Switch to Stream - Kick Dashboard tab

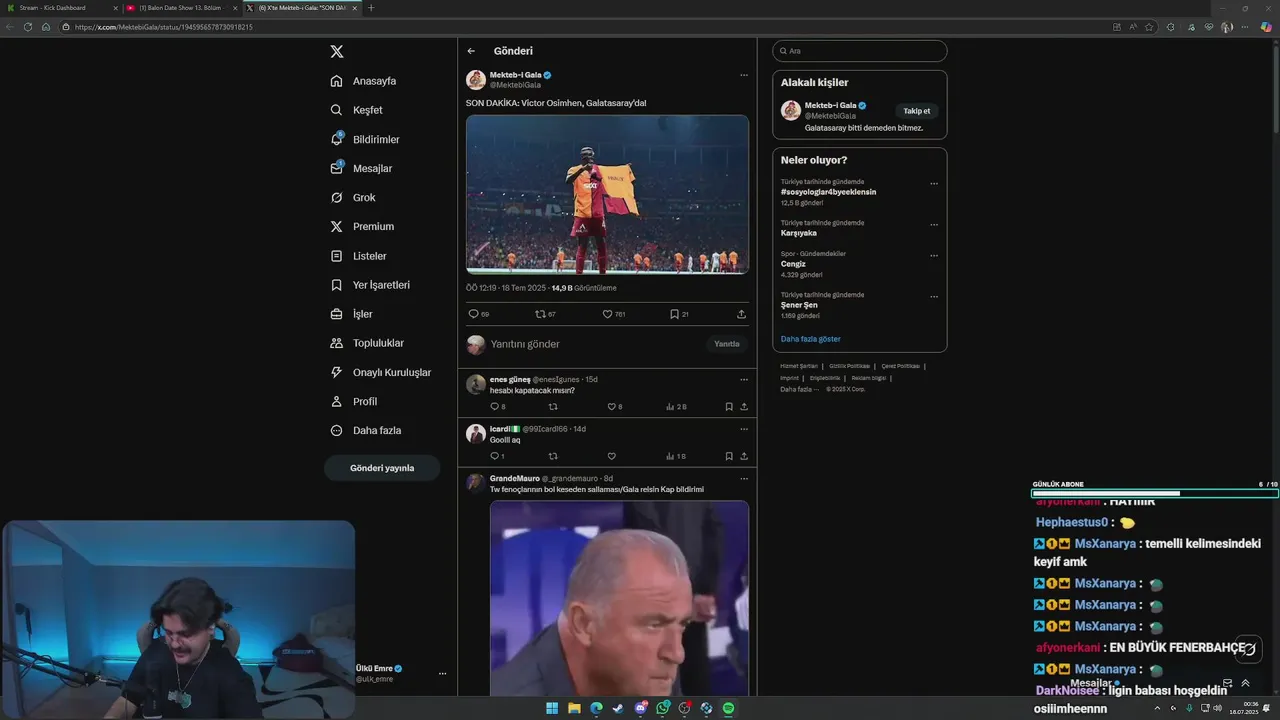point(60,8)
